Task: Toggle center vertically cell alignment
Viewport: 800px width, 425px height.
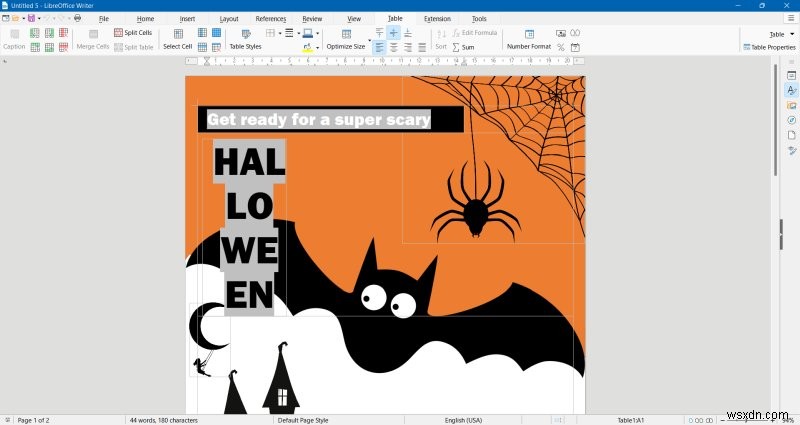Action: 393,33
